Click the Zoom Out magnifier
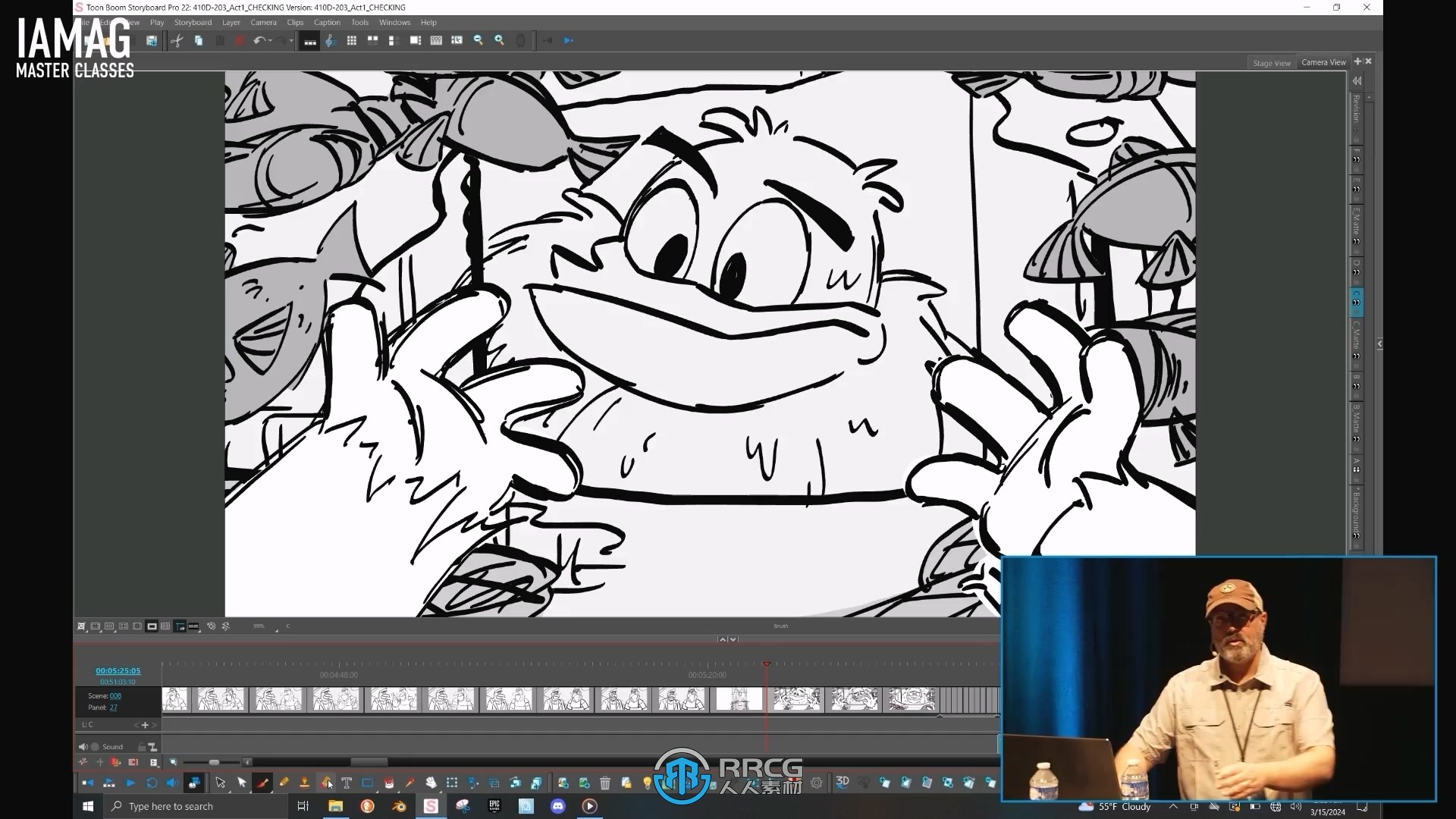This screenshot has height=819, width=1456. tap(478, 41)
